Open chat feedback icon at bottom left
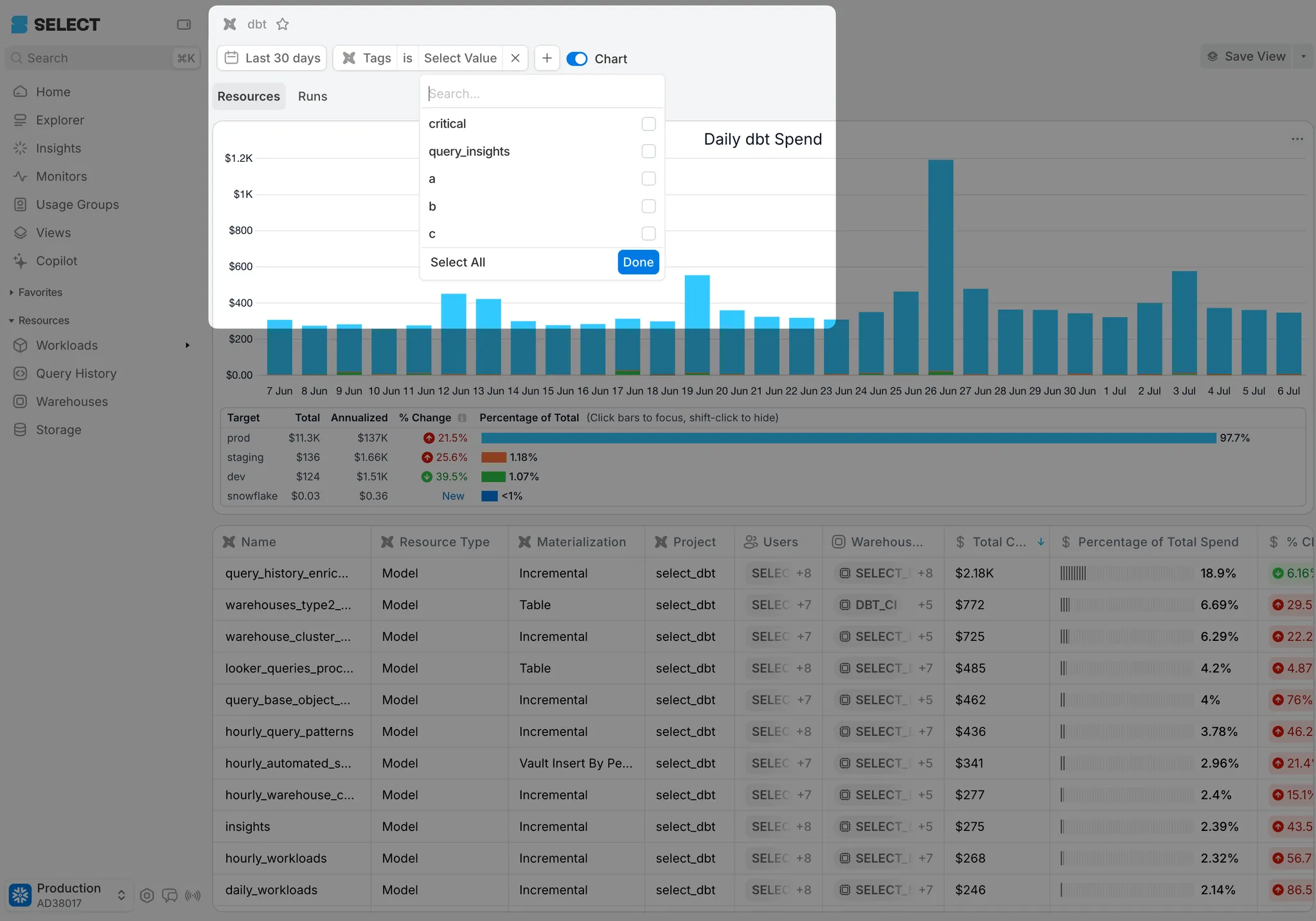This screenshot has height=921, width=1316. [170, 895]
